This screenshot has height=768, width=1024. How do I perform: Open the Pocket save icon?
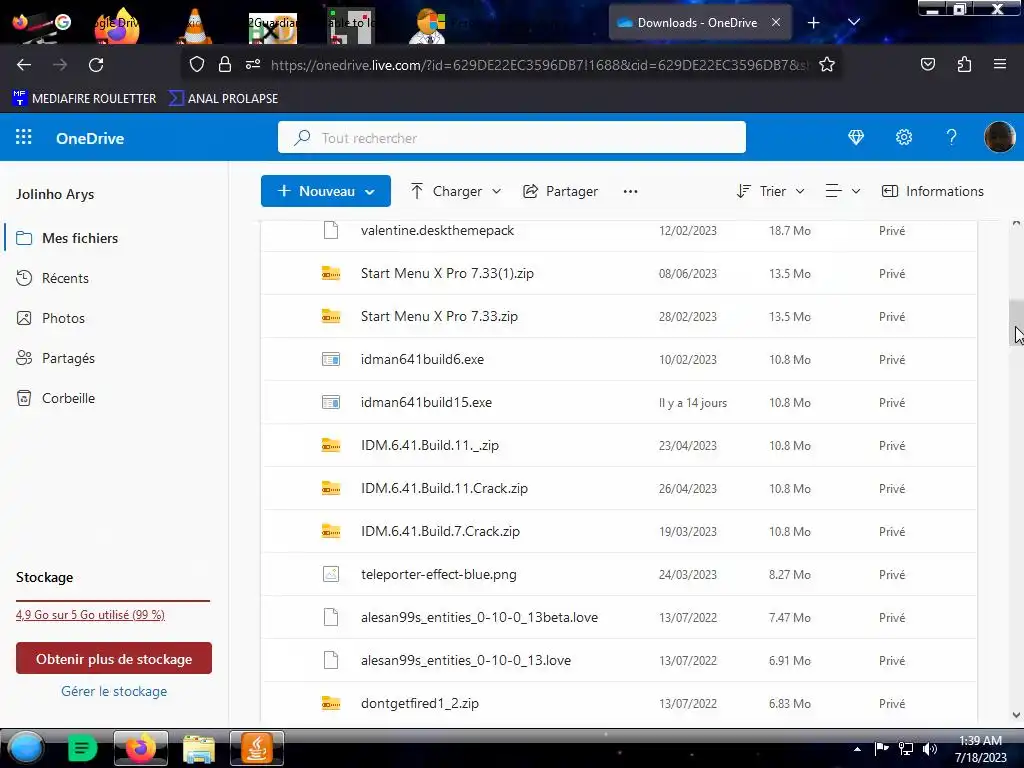pyautogui.click(x=927, y=64)
